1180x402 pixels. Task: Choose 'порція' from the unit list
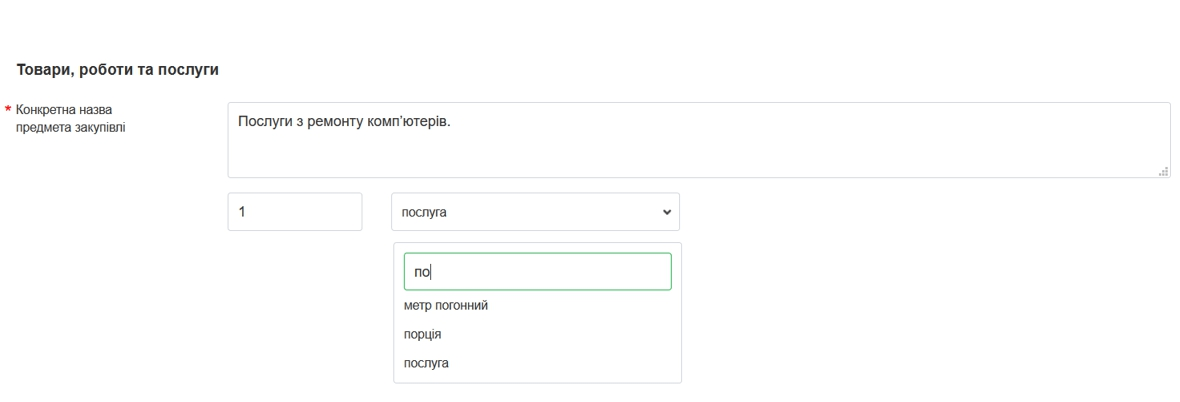tap(422, 335)
